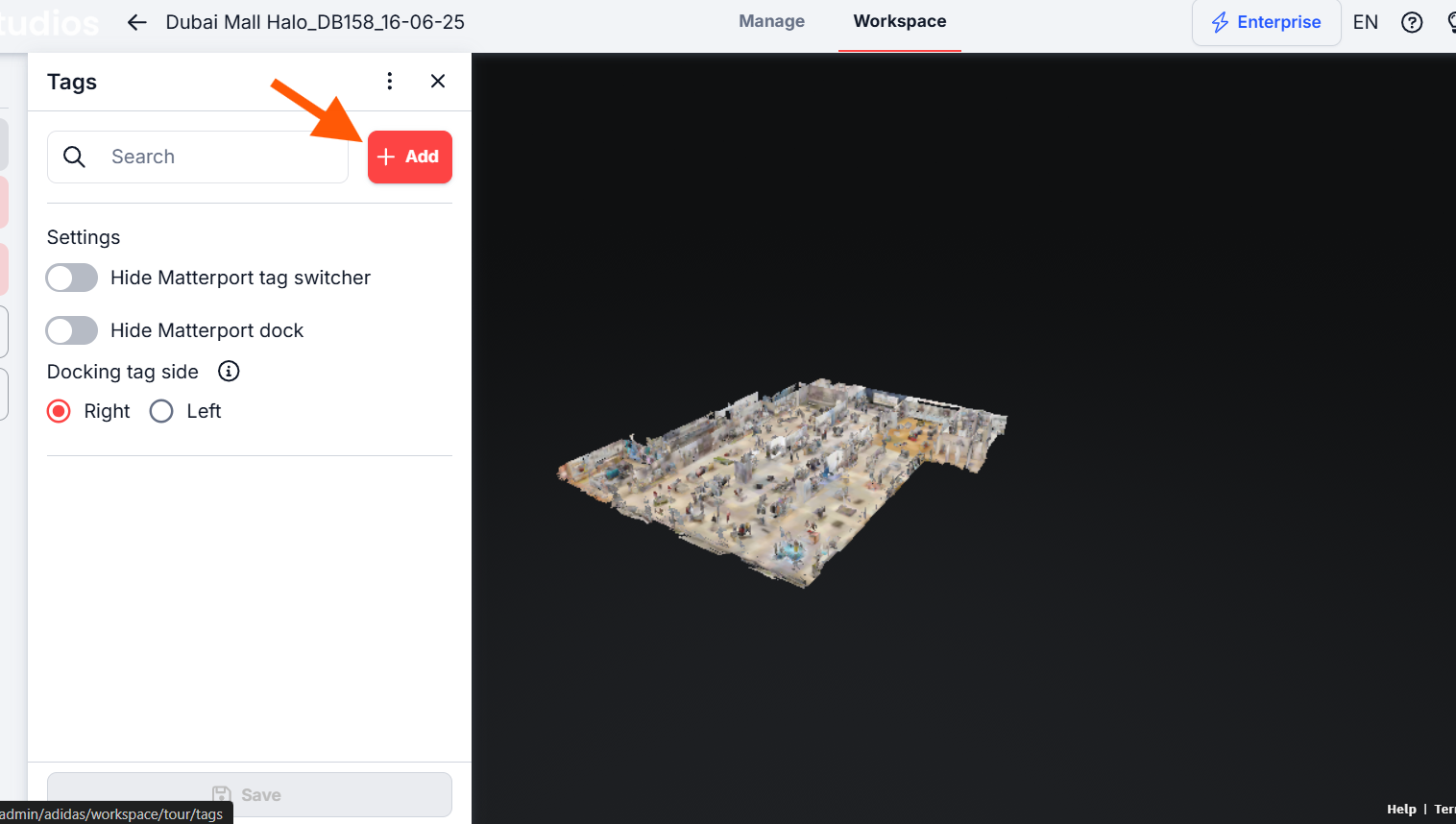Click the back arrow beside the tour title
Viewport: 1456px width, 824px height.
pos(136,22)
